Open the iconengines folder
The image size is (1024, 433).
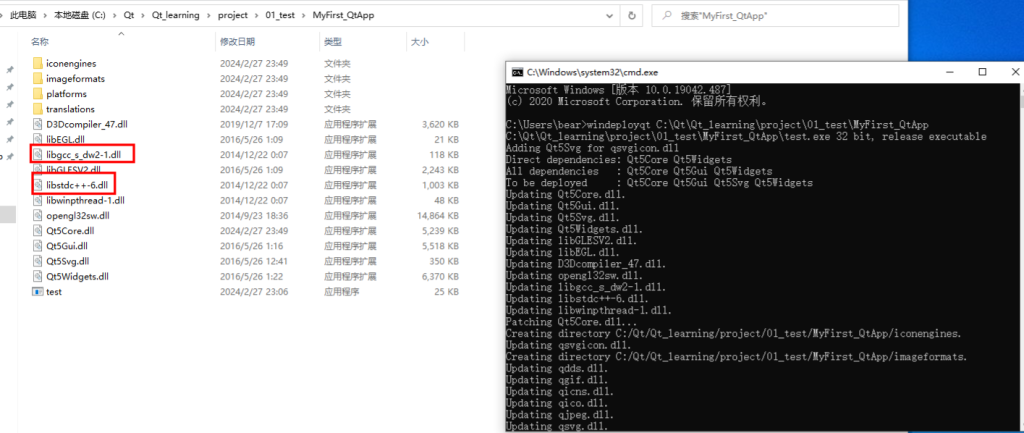(x=70, y=63)
